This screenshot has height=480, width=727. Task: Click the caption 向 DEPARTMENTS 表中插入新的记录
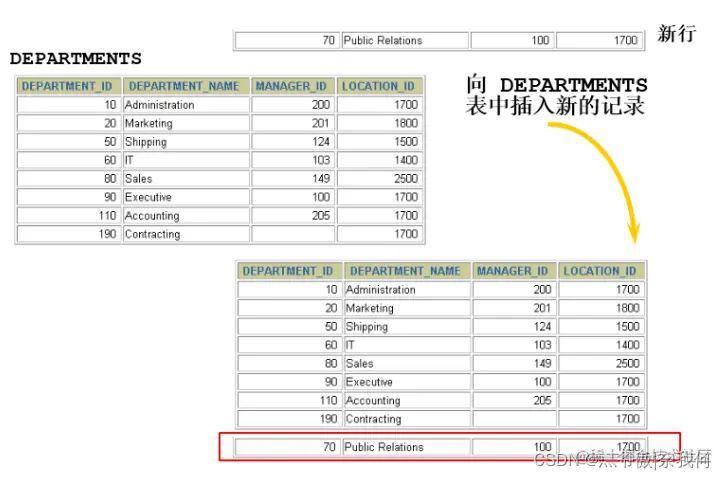(x=556, y=96)
